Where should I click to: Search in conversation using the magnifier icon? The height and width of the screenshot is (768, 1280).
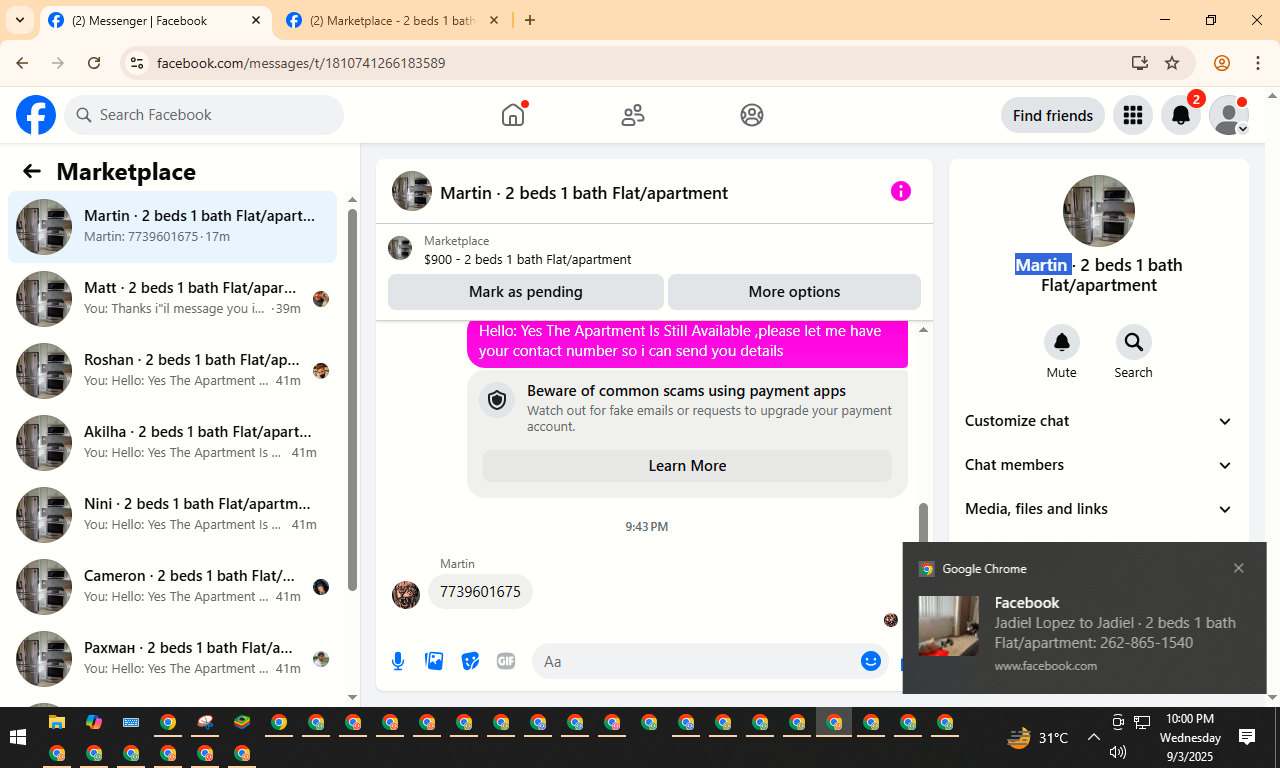tap(1134, 342)
